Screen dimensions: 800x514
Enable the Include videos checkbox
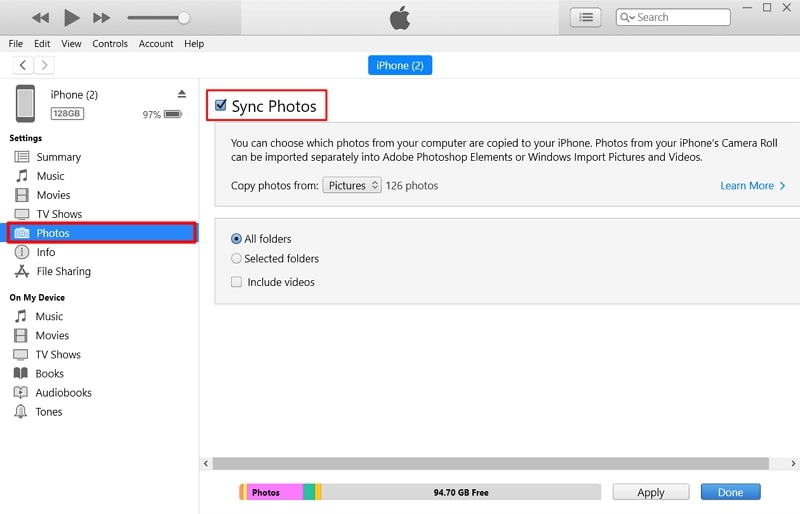(x=236, y=282)
